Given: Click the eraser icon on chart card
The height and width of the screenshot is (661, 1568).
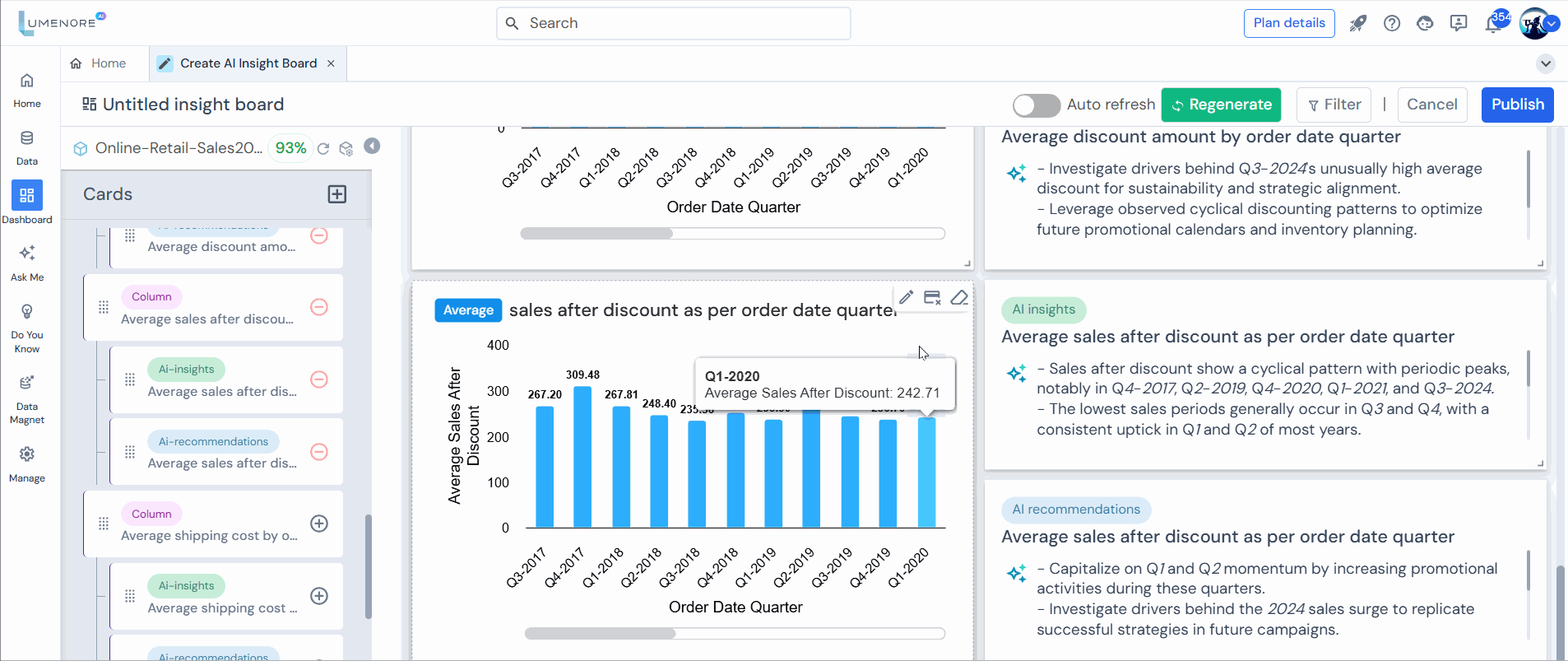Looking at the screenshot, I should click(959, 297).
